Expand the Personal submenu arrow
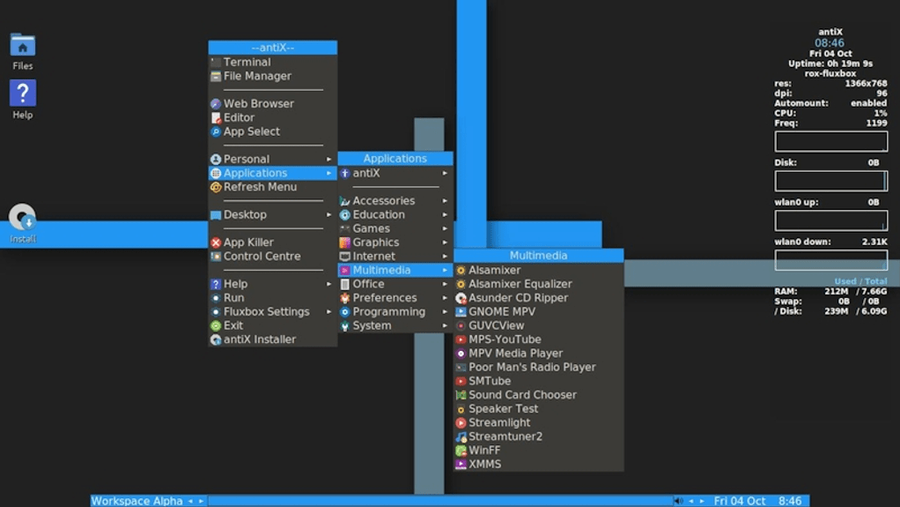Screen dimensions: 900x507 (329, 159)
